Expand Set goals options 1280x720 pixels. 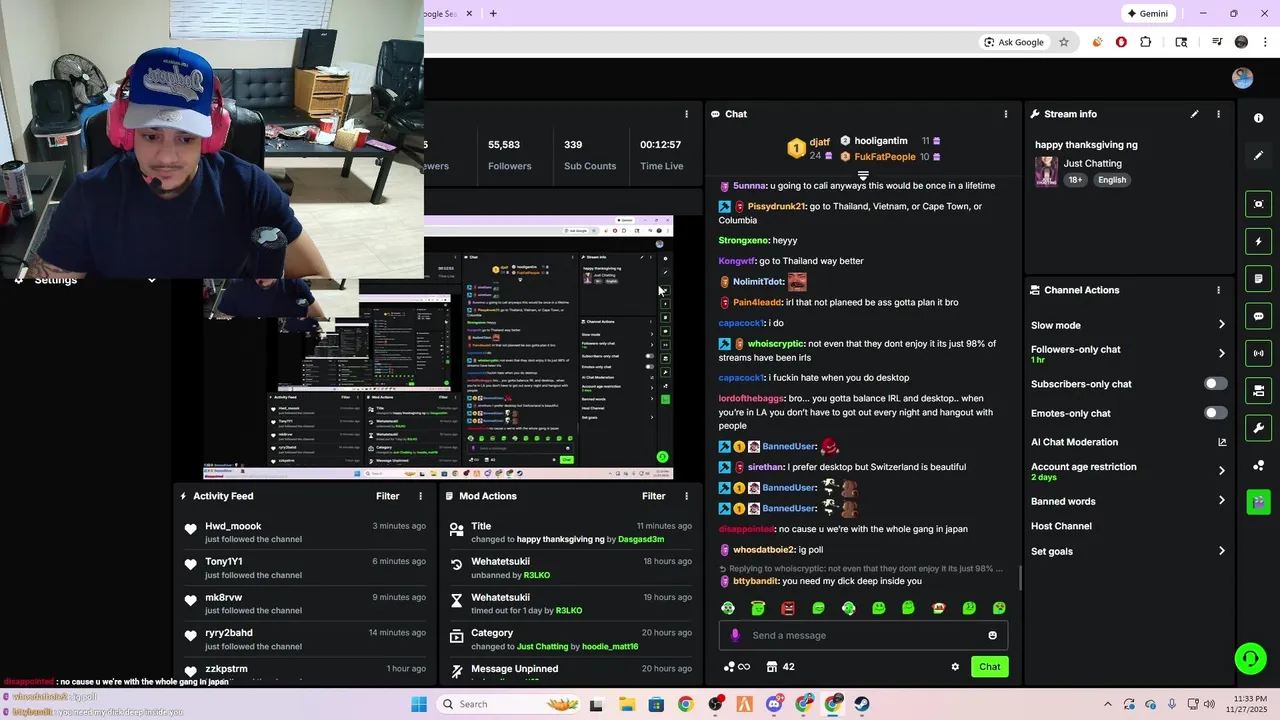pos(1221,551)
